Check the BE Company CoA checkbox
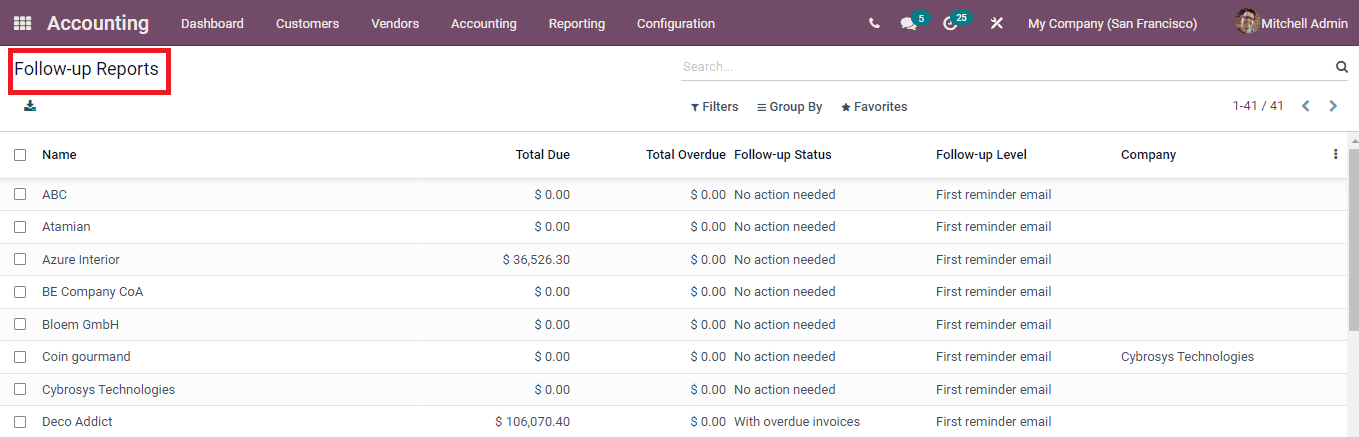The height and width of the screenshot is (437, 1359). coord(20,292)
